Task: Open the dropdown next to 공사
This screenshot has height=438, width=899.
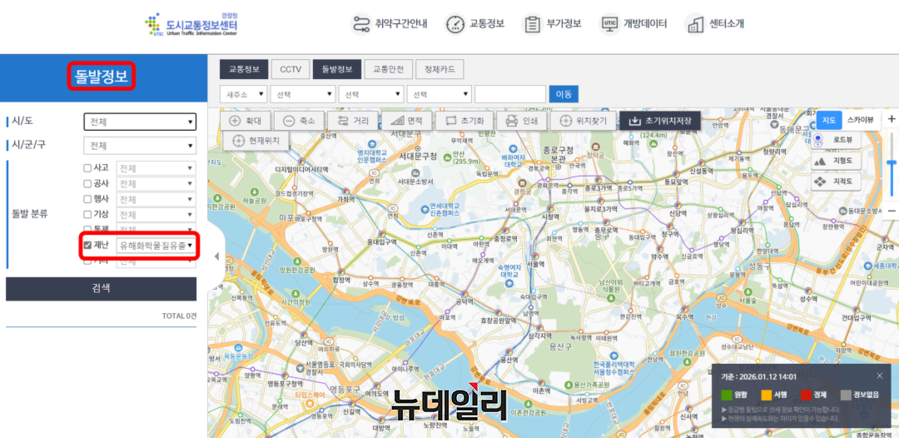Action: pyautogui.click(x=156, y=183)
